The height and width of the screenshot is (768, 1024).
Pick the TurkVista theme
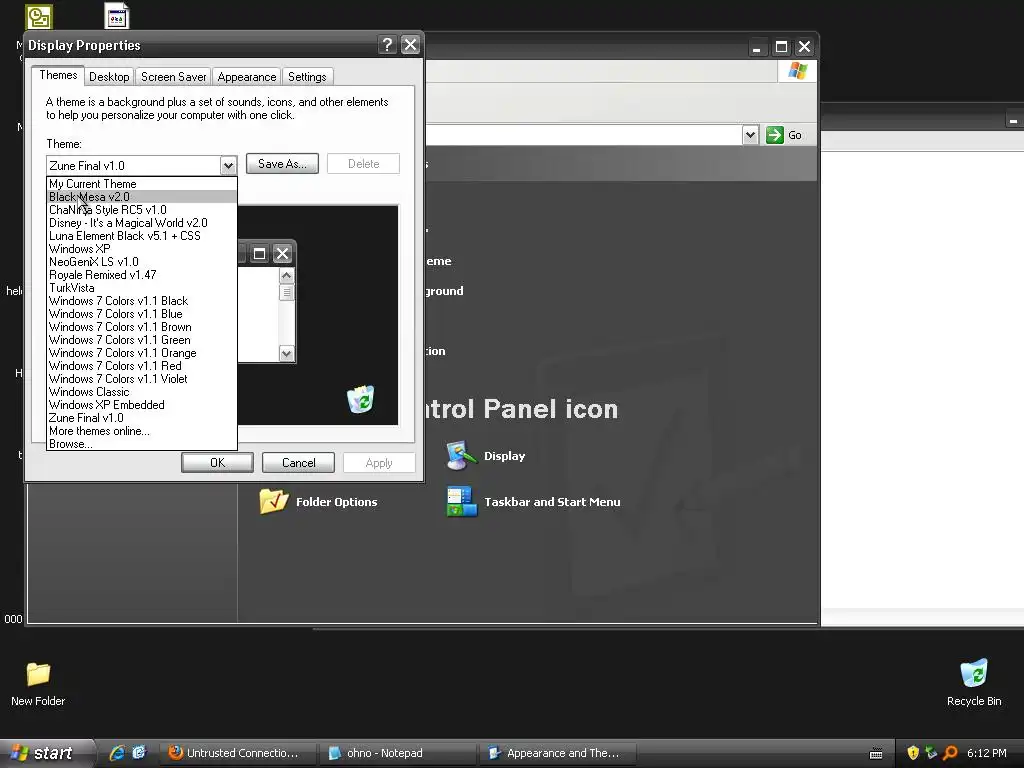click(x=142, y=288)
